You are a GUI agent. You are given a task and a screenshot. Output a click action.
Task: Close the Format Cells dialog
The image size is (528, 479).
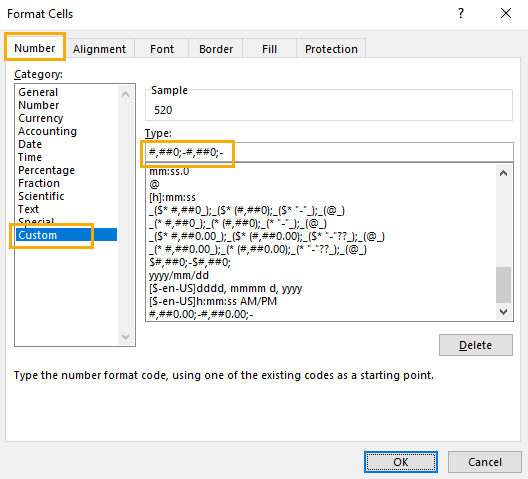click(x=506, y=13)
